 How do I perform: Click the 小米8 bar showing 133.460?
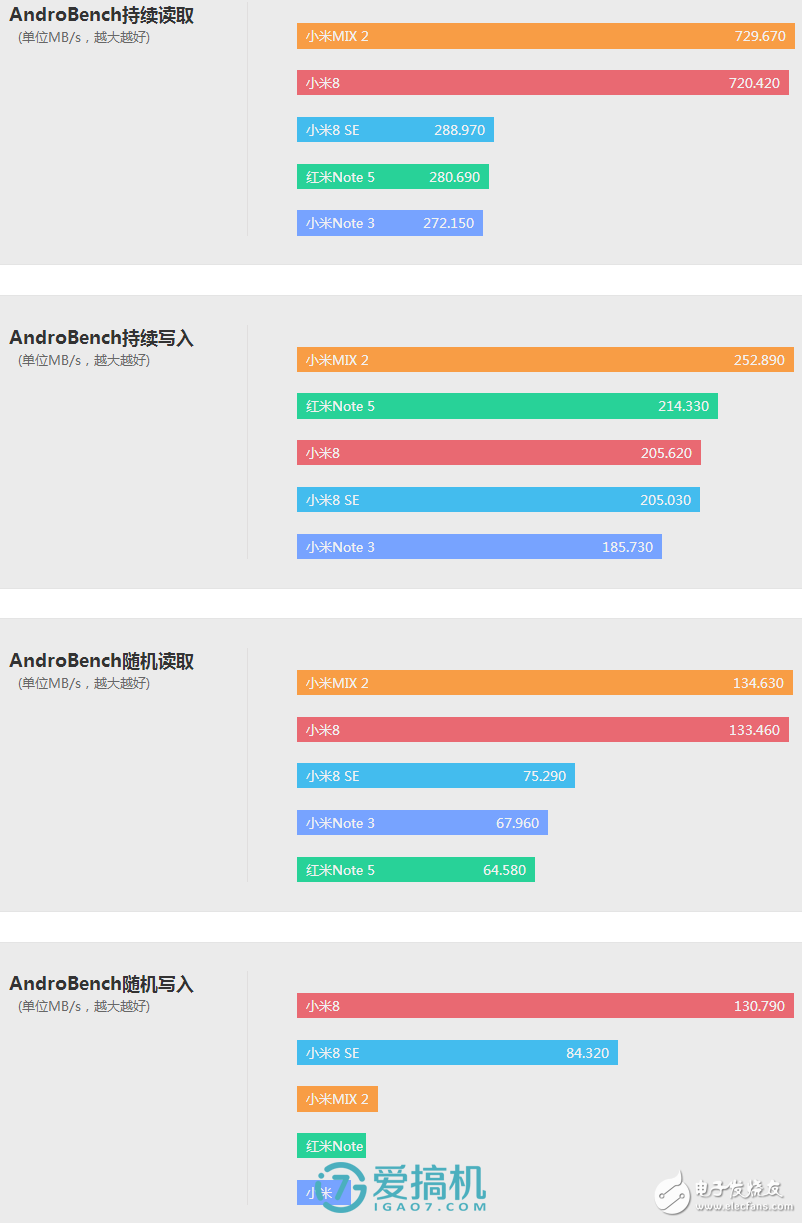click(542, 730)
